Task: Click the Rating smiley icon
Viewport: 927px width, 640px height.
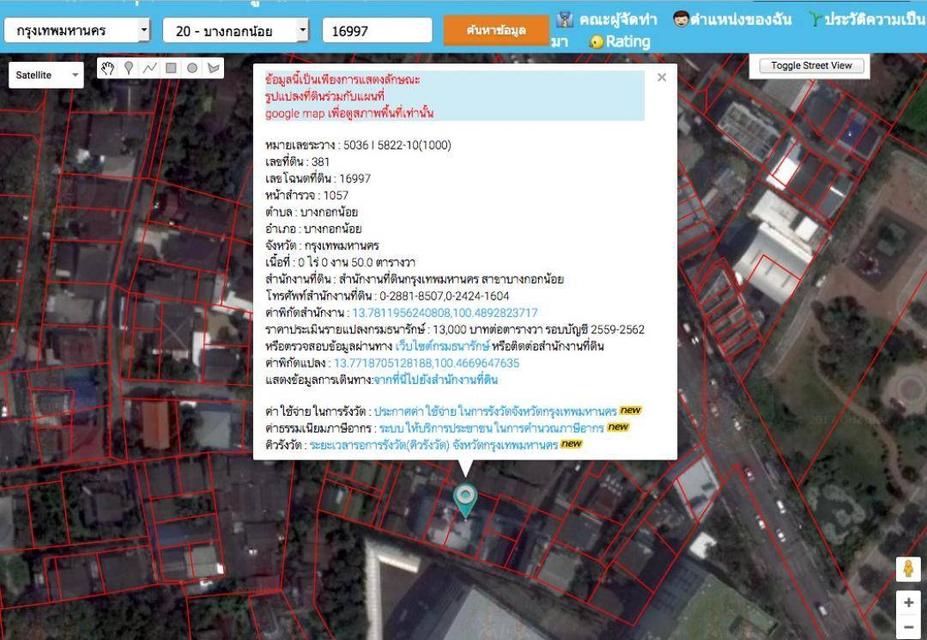Action: pos(596,42)
